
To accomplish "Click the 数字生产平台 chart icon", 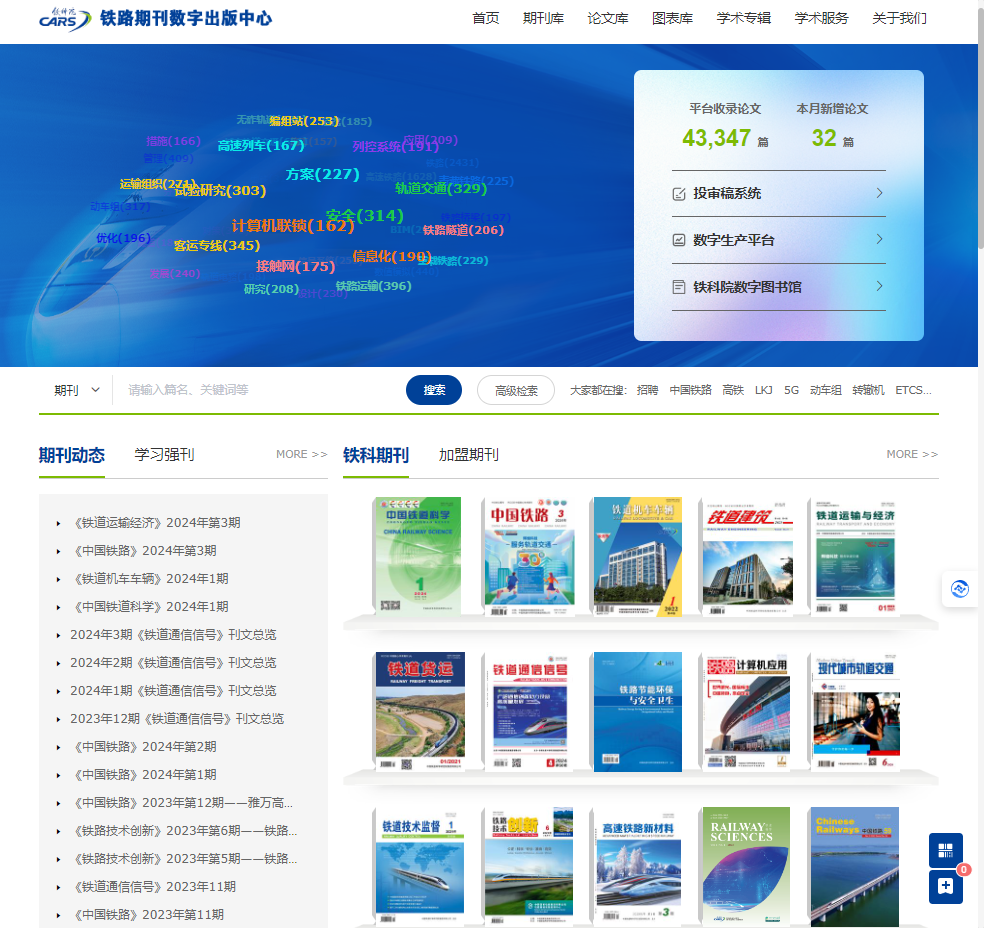I will tap(679, 240).
